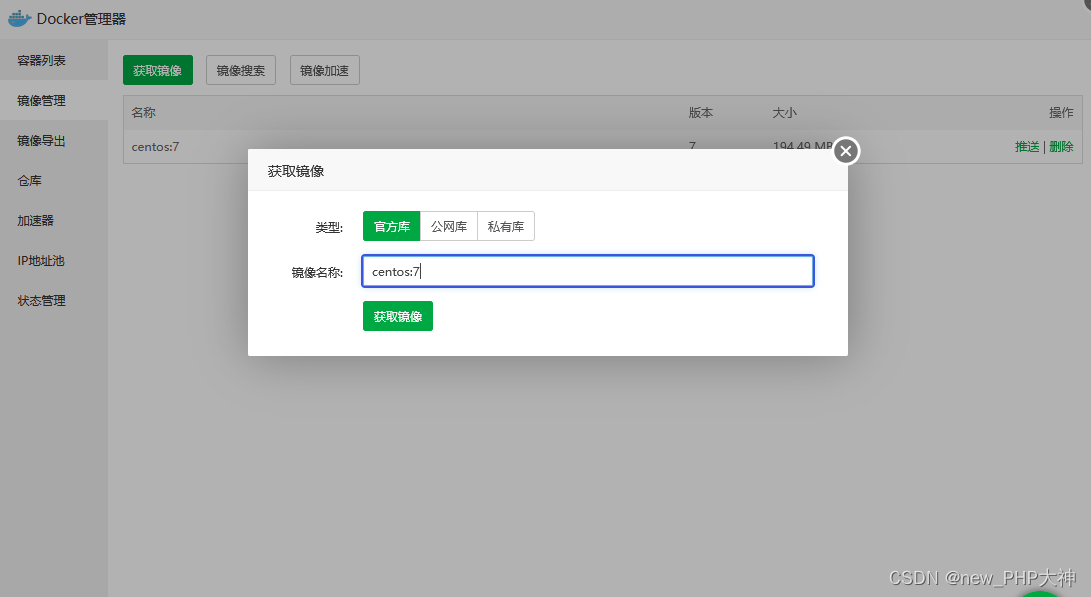Click the 版本 column header
Screen dimensions: 1091x597
(701, 113)
